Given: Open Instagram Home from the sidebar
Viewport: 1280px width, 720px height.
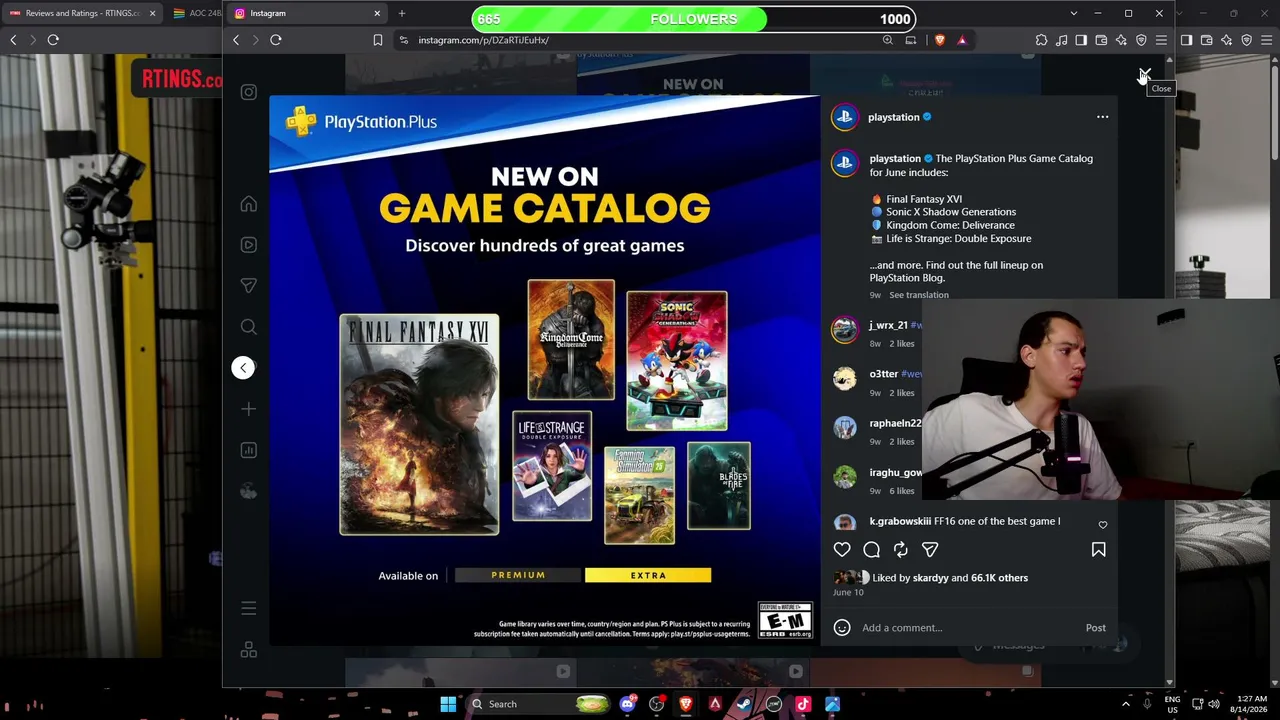Looking at the screenshot, I should coord(249,204).
